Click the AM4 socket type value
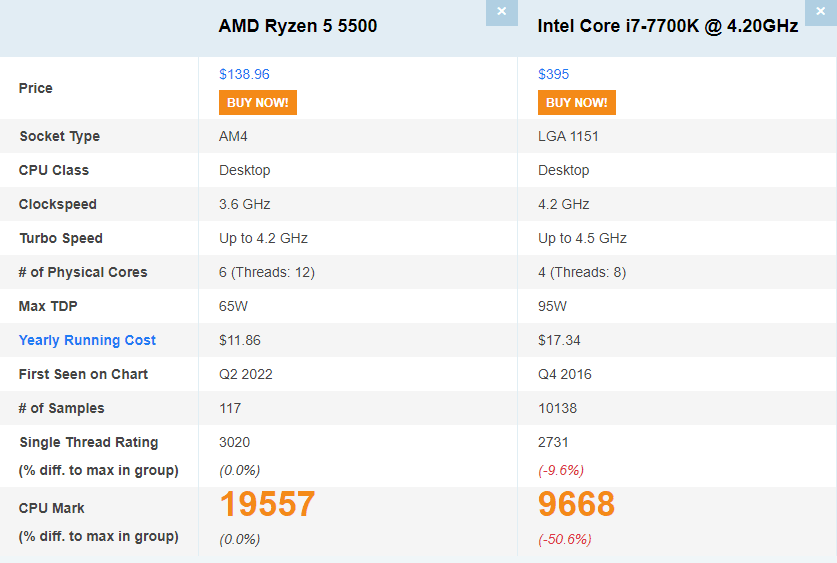Image resolution: width=837 pixels, height=563 pixels. click(x=233, y=136)
